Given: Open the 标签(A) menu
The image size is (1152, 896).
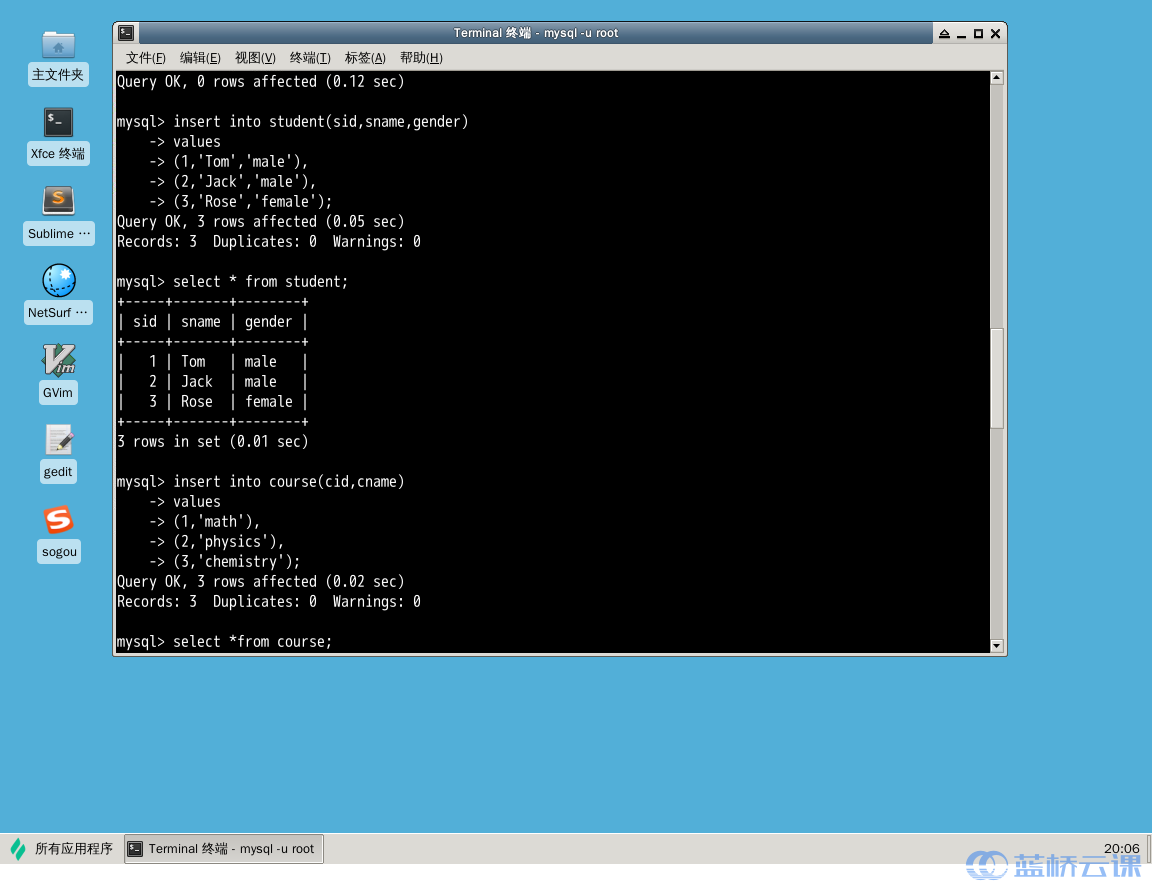Looking at the screenshot, I should click(365, 58).
